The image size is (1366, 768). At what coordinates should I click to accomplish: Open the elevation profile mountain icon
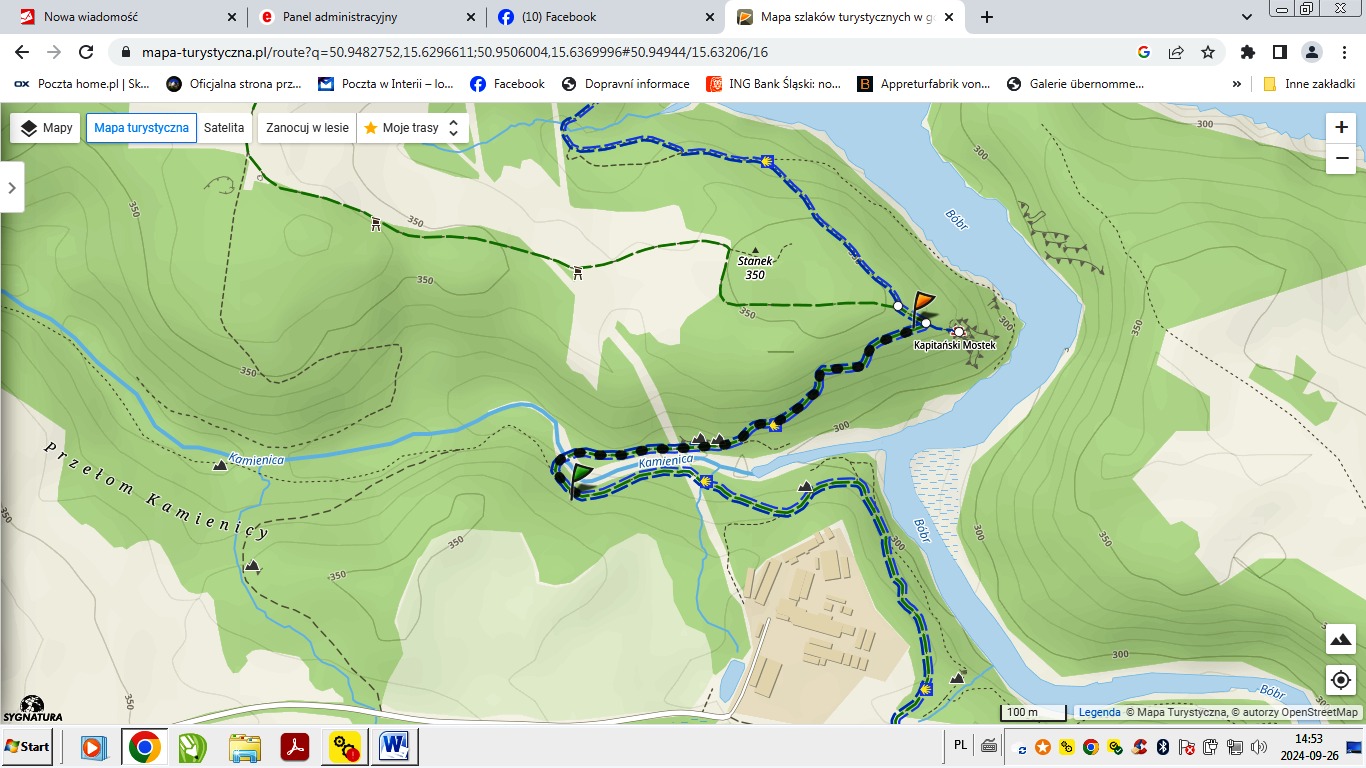1341,638
